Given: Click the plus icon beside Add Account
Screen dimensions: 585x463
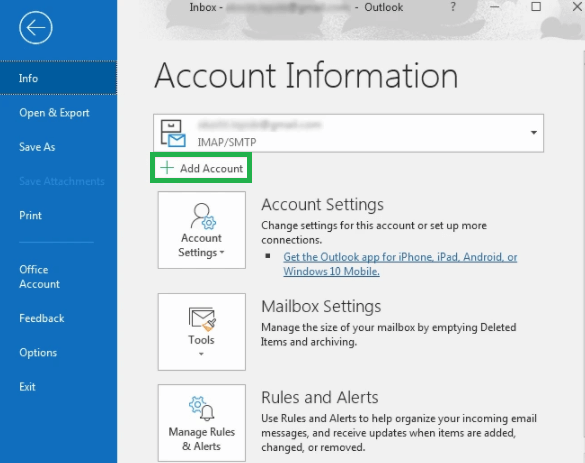Looking at the screenshot, I should point(167,168).
